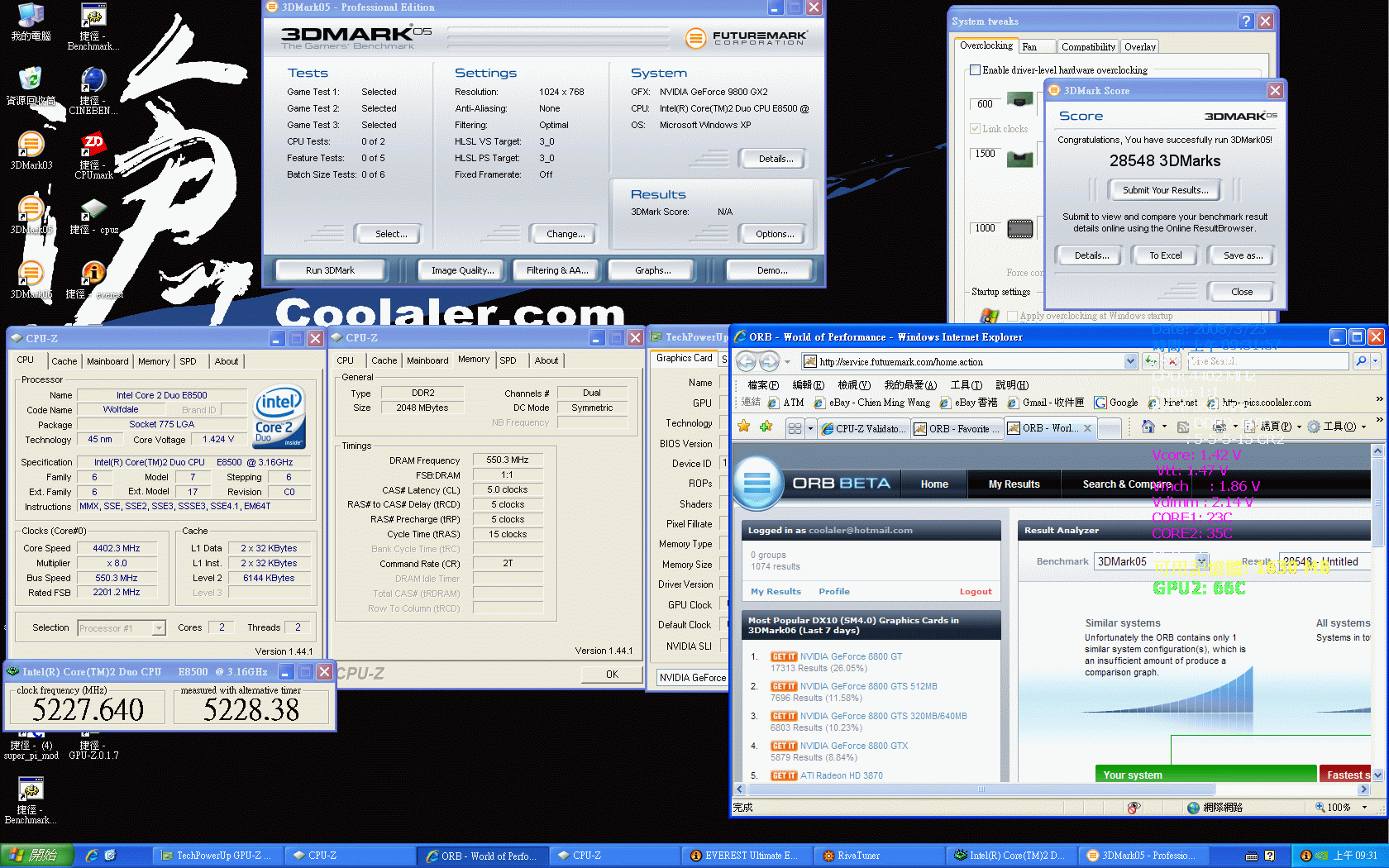Open the cpuz desktop shortcut
Screen dimensions: 1389x868
tap(93, 217)
